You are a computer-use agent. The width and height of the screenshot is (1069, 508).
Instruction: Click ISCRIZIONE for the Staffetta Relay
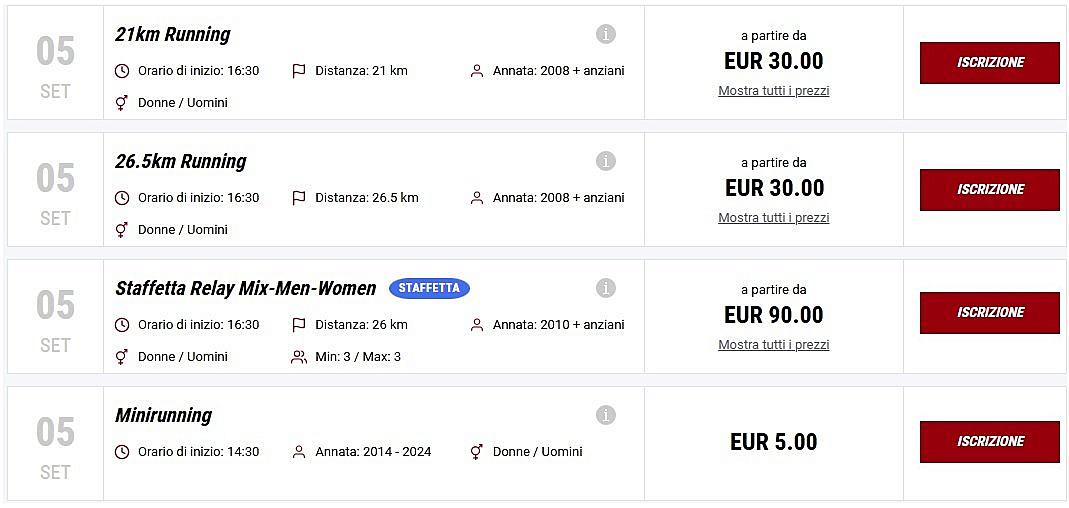pyautogui.click(x=989, y=313)
